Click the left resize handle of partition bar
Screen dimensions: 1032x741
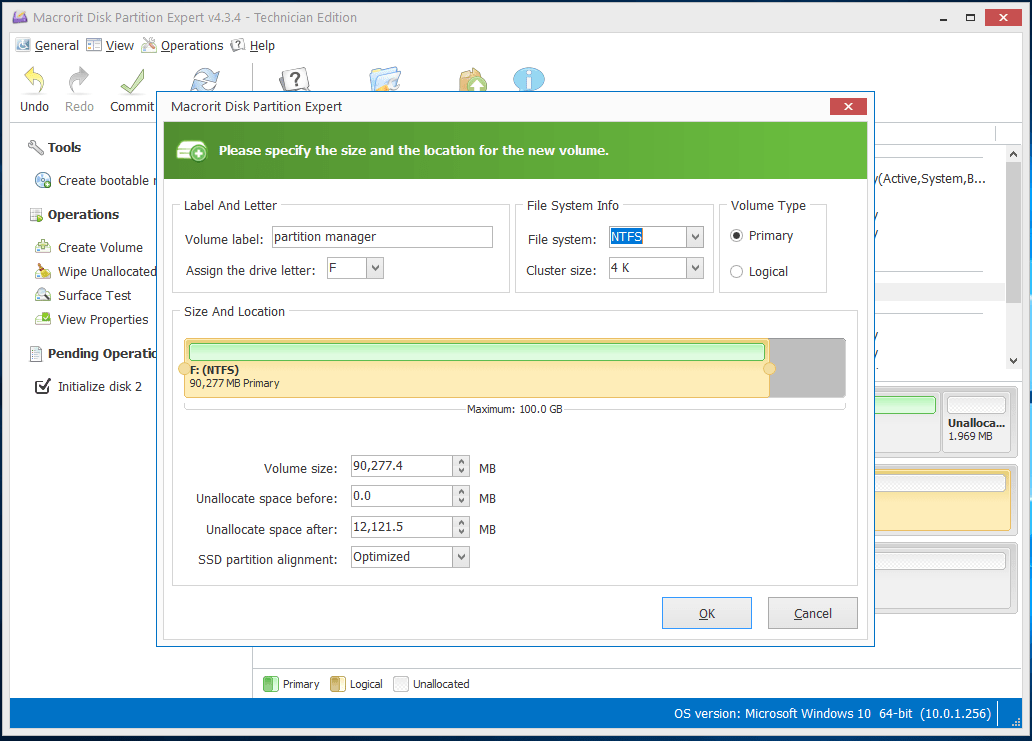(x=184, y=369)
